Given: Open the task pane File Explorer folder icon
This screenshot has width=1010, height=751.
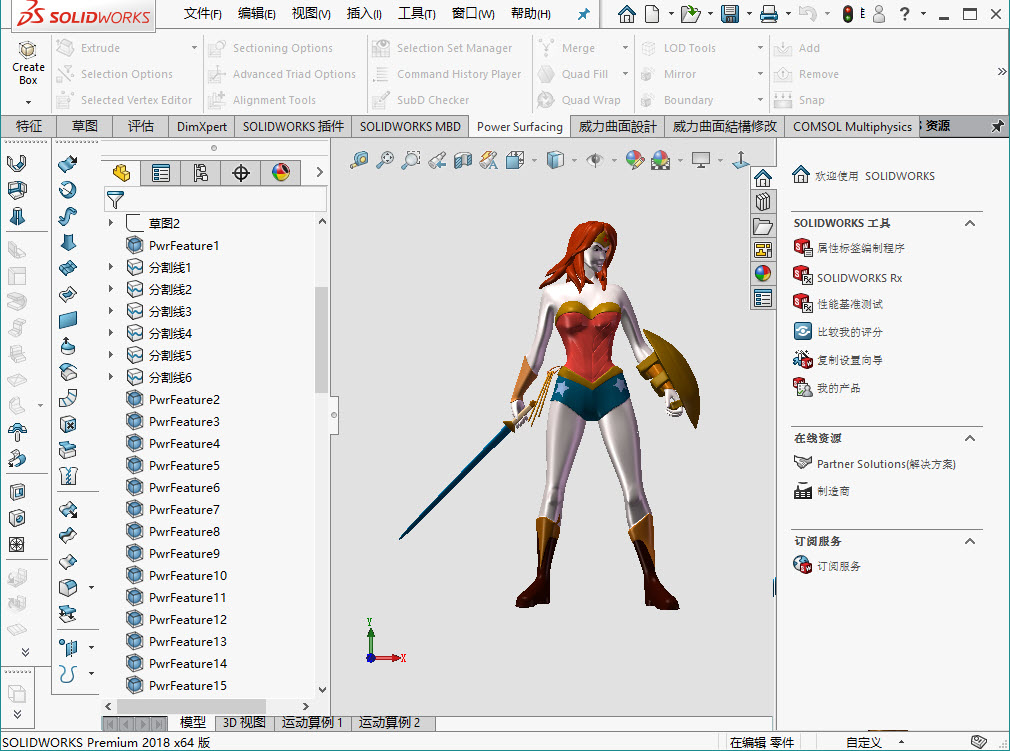Looking at the screenshot, I should click(x=763, y=226).
